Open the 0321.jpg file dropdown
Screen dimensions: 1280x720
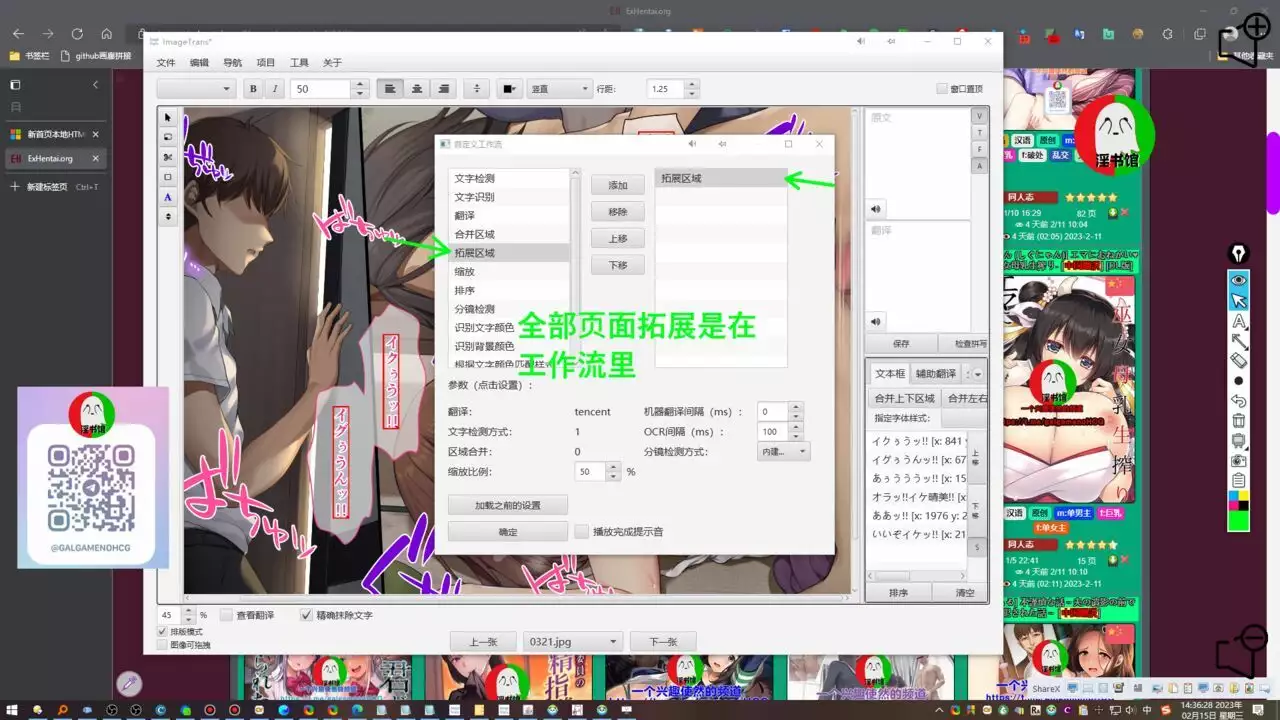[572, 642]
